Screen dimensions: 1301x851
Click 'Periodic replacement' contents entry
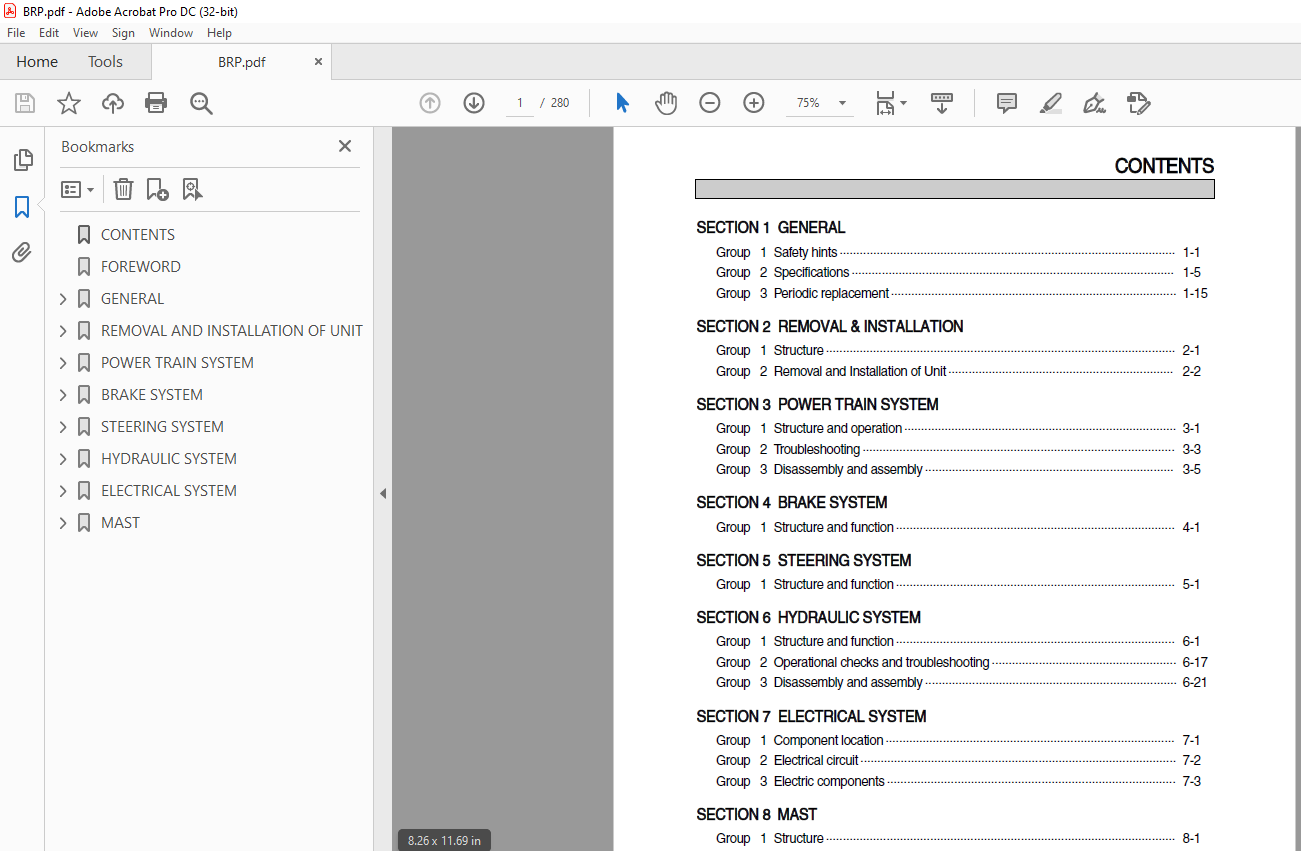[831, 294]
